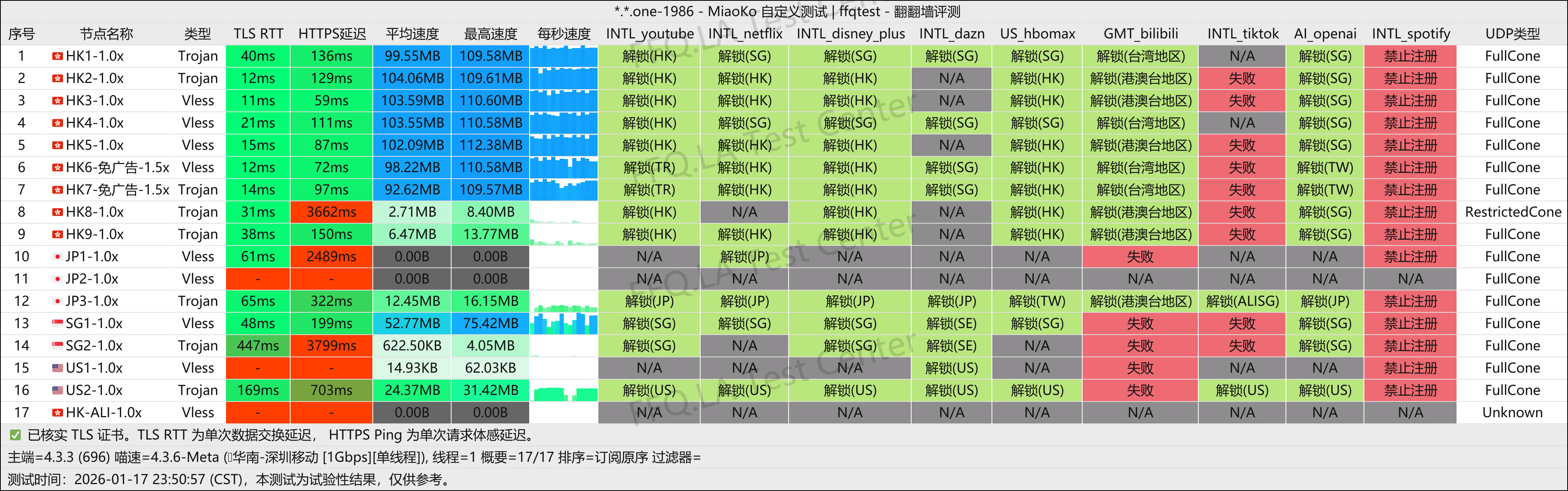Image resolution: width=1568 pixels, height=491 pixels.
Task: Click the 2489ms HTTPS delay cell
Action: (332, 257)
